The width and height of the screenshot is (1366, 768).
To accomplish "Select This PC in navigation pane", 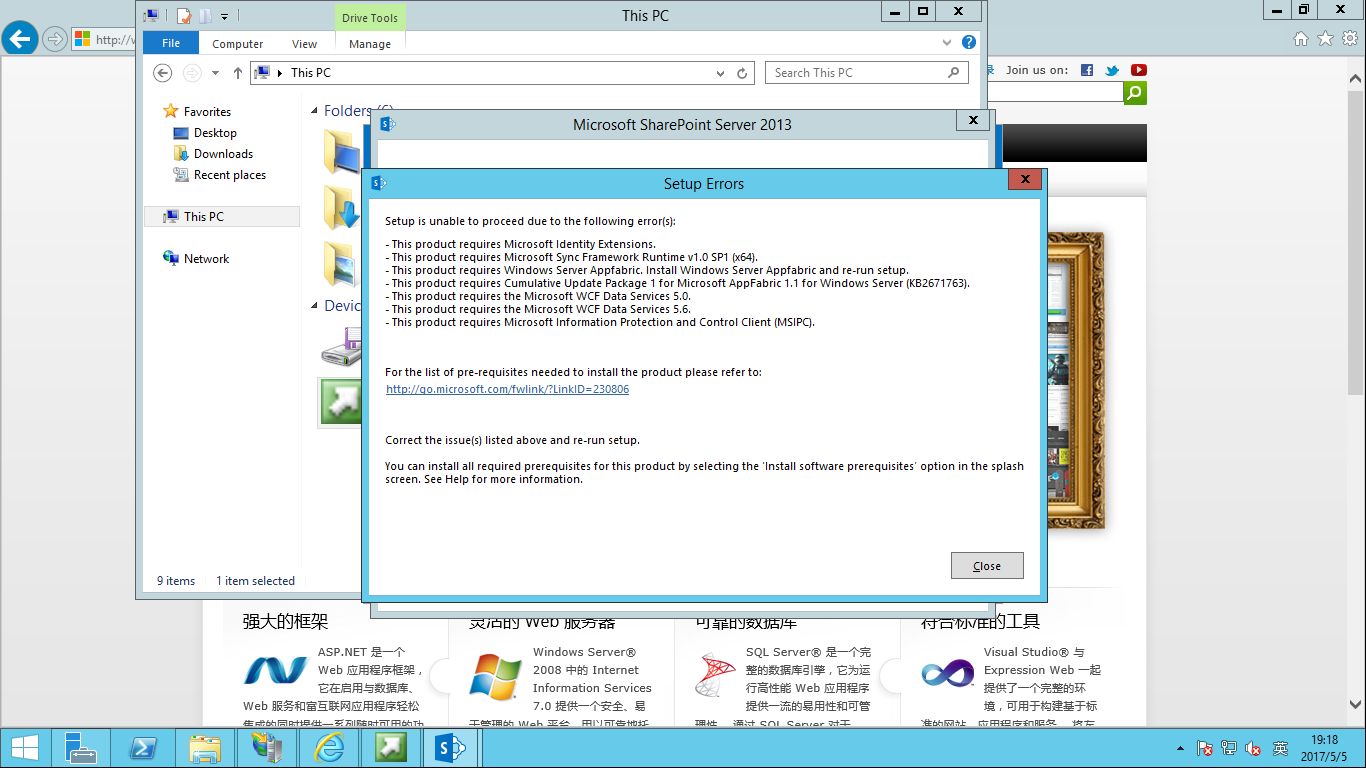I will (x=222, y=216).
